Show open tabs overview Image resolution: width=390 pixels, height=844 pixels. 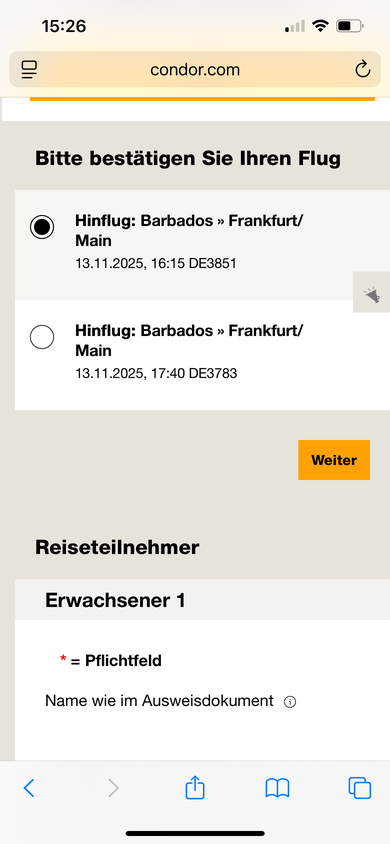point(360,788)
